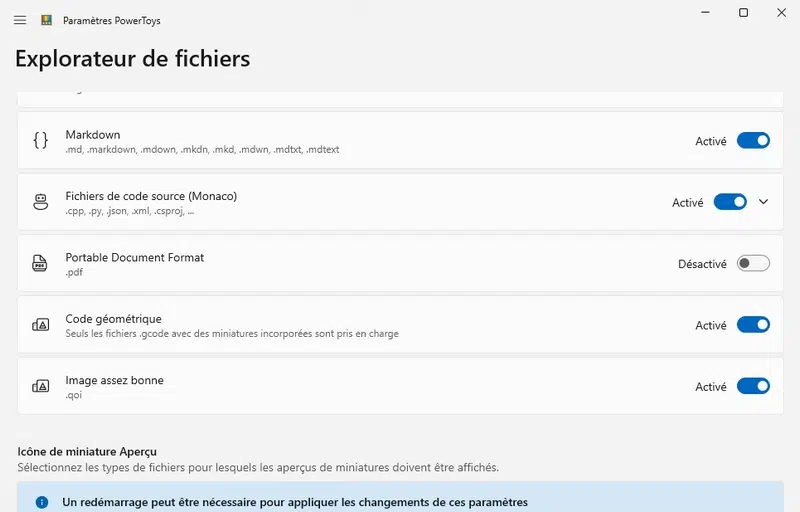The height and width of the screenshot is (512, 800).
Task: Click the Image assez bonne icon
Action: pos(41,386)
